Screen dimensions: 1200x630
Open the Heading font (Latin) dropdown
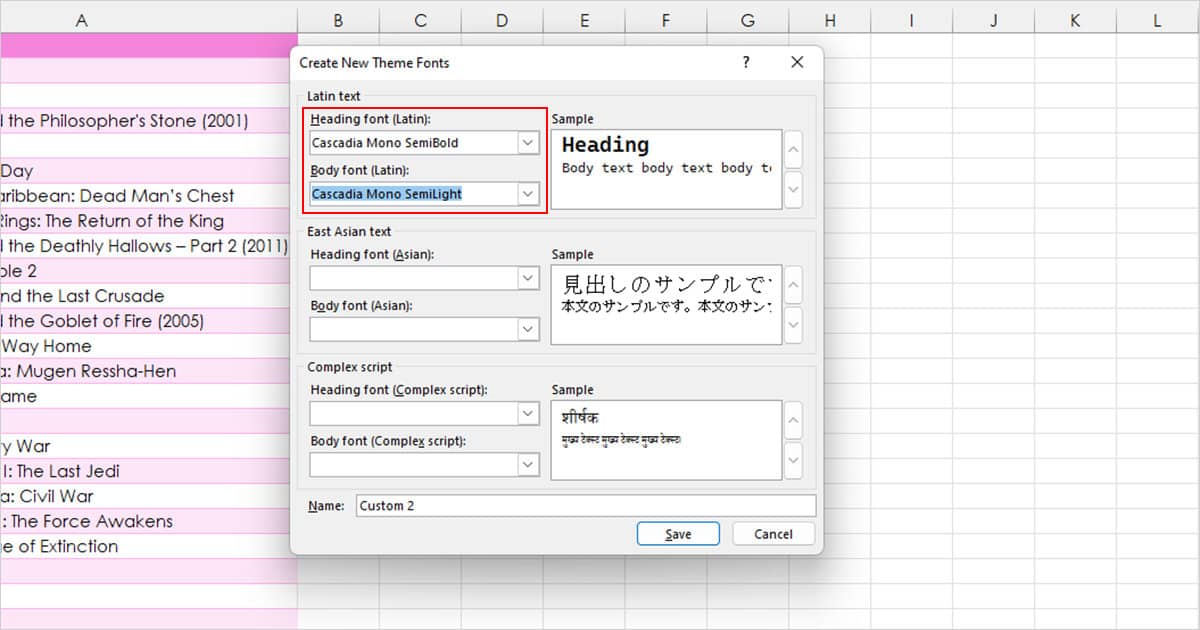(x=529, y=142)
